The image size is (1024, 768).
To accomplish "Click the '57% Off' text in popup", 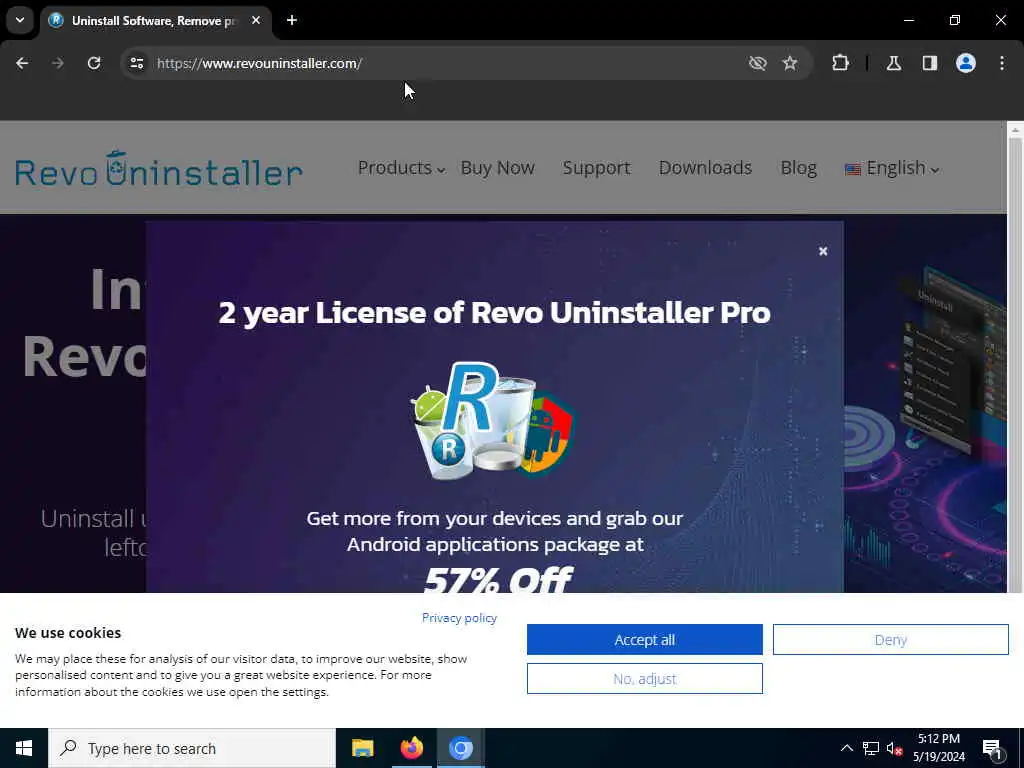I will (x=498, y=579).
